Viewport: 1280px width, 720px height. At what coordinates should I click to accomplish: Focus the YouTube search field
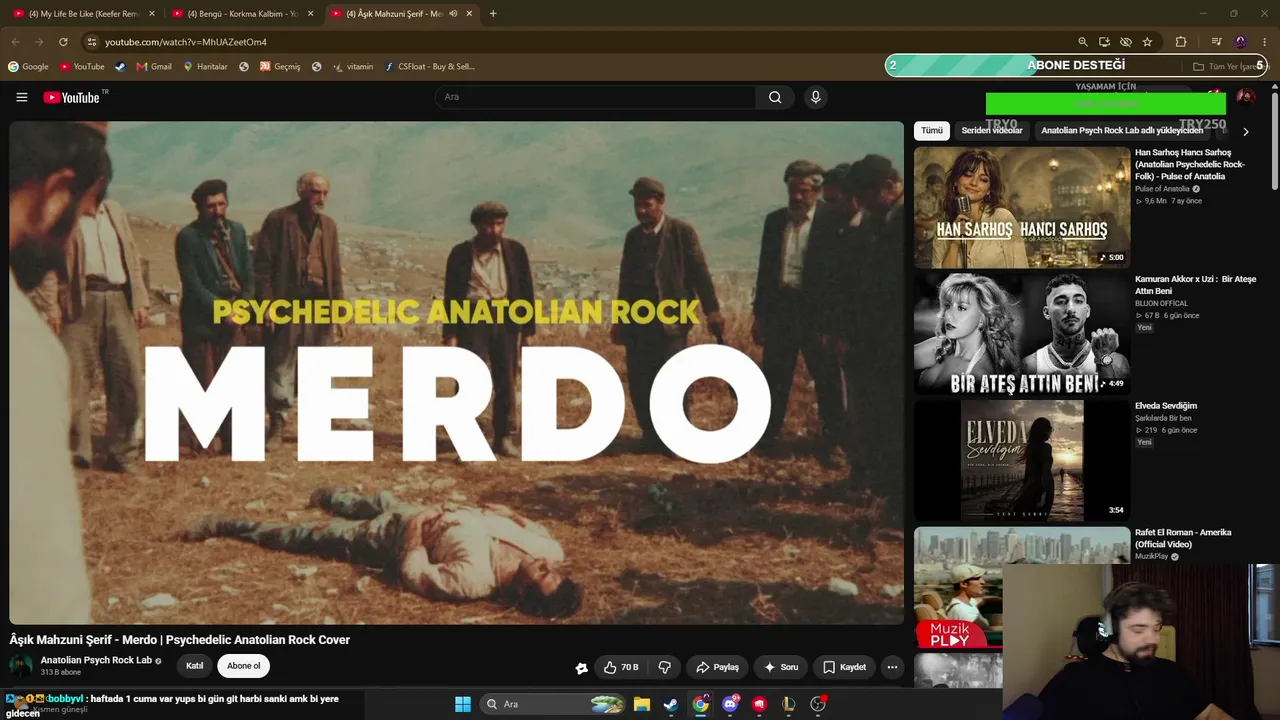596,97
